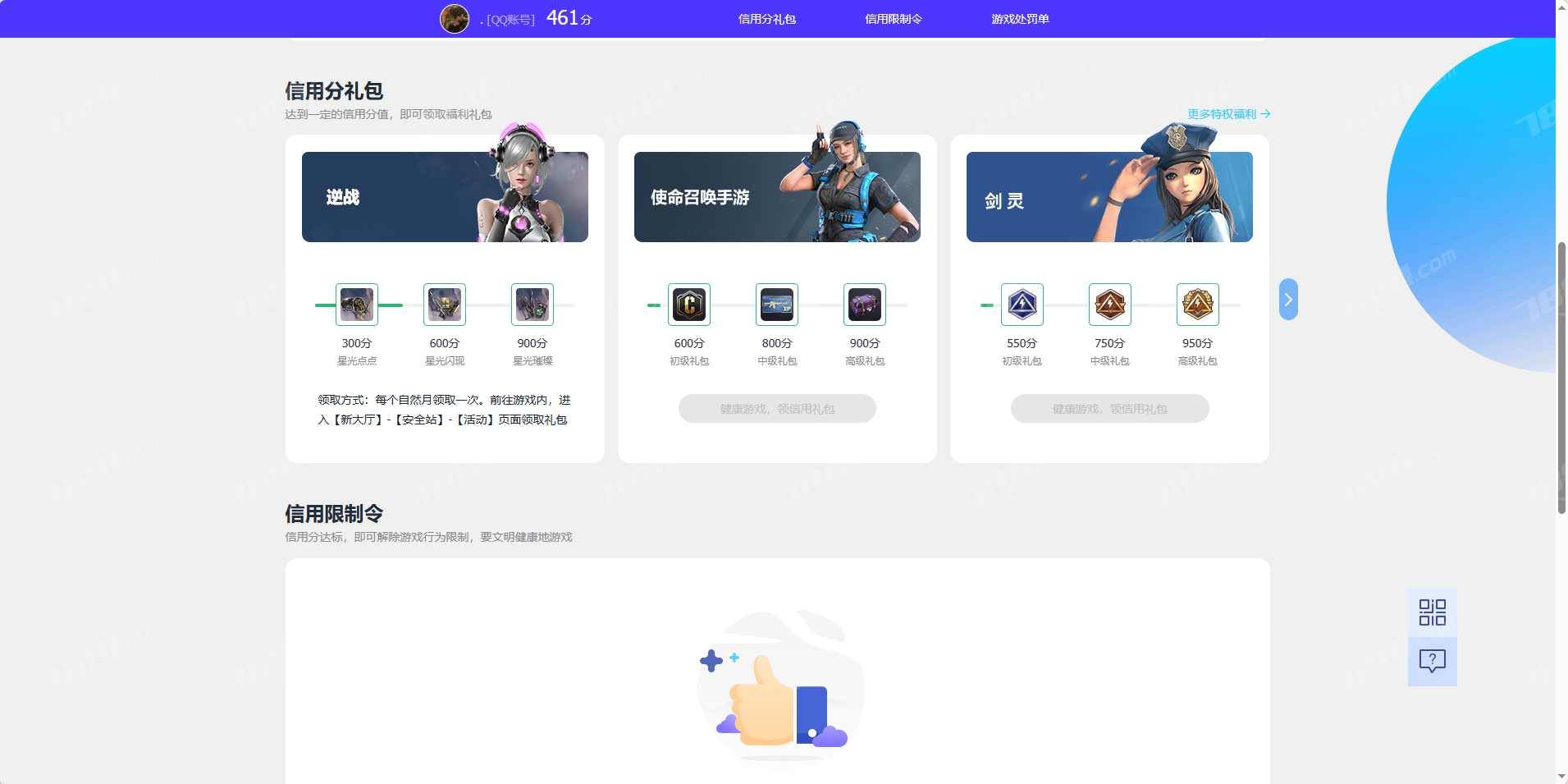Open the 剑灵 game banner
This screenshot has width=1568, height=784.
pyautogui.click(x=1109, y=197)
